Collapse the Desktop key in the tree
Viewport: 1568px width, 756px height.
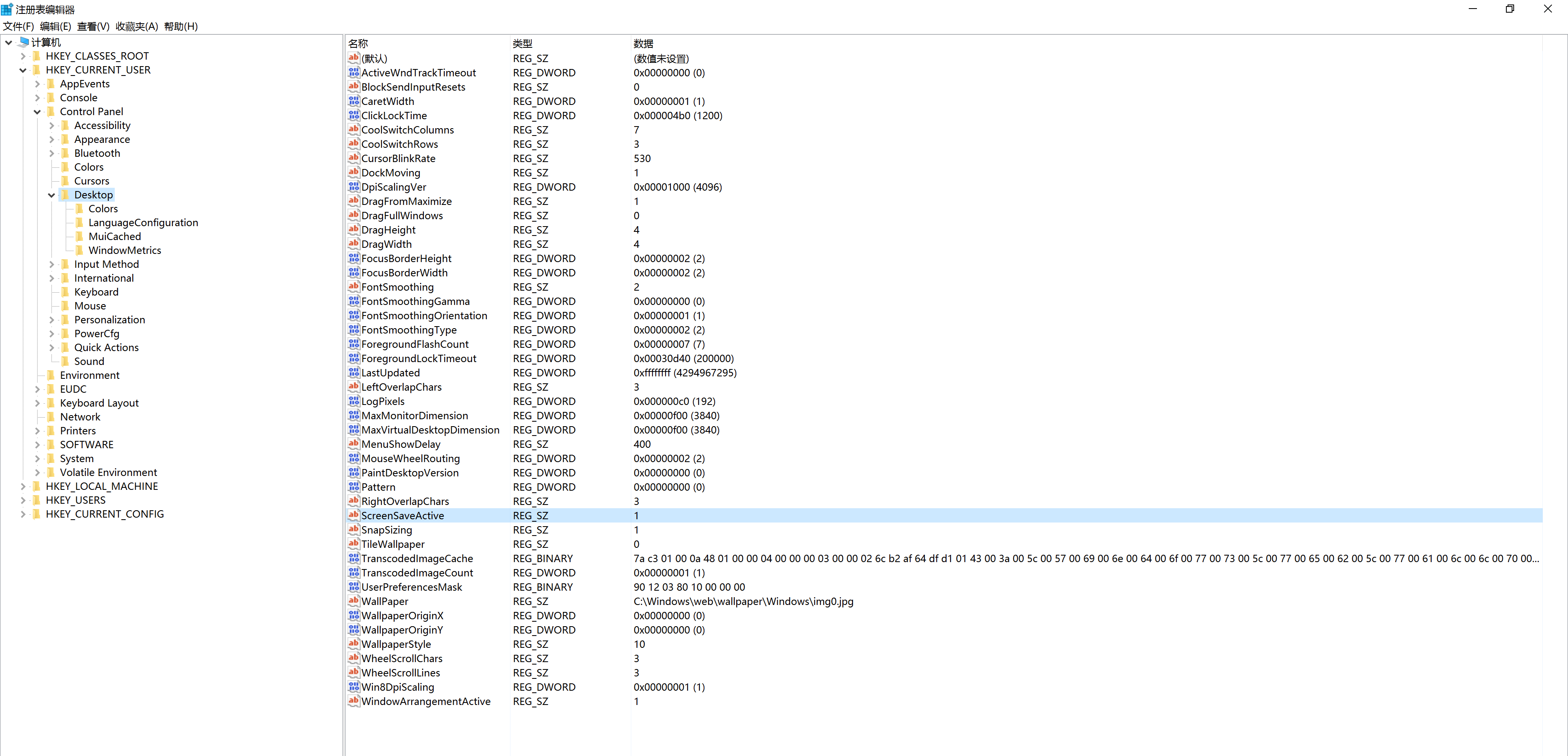click(52, 195)
